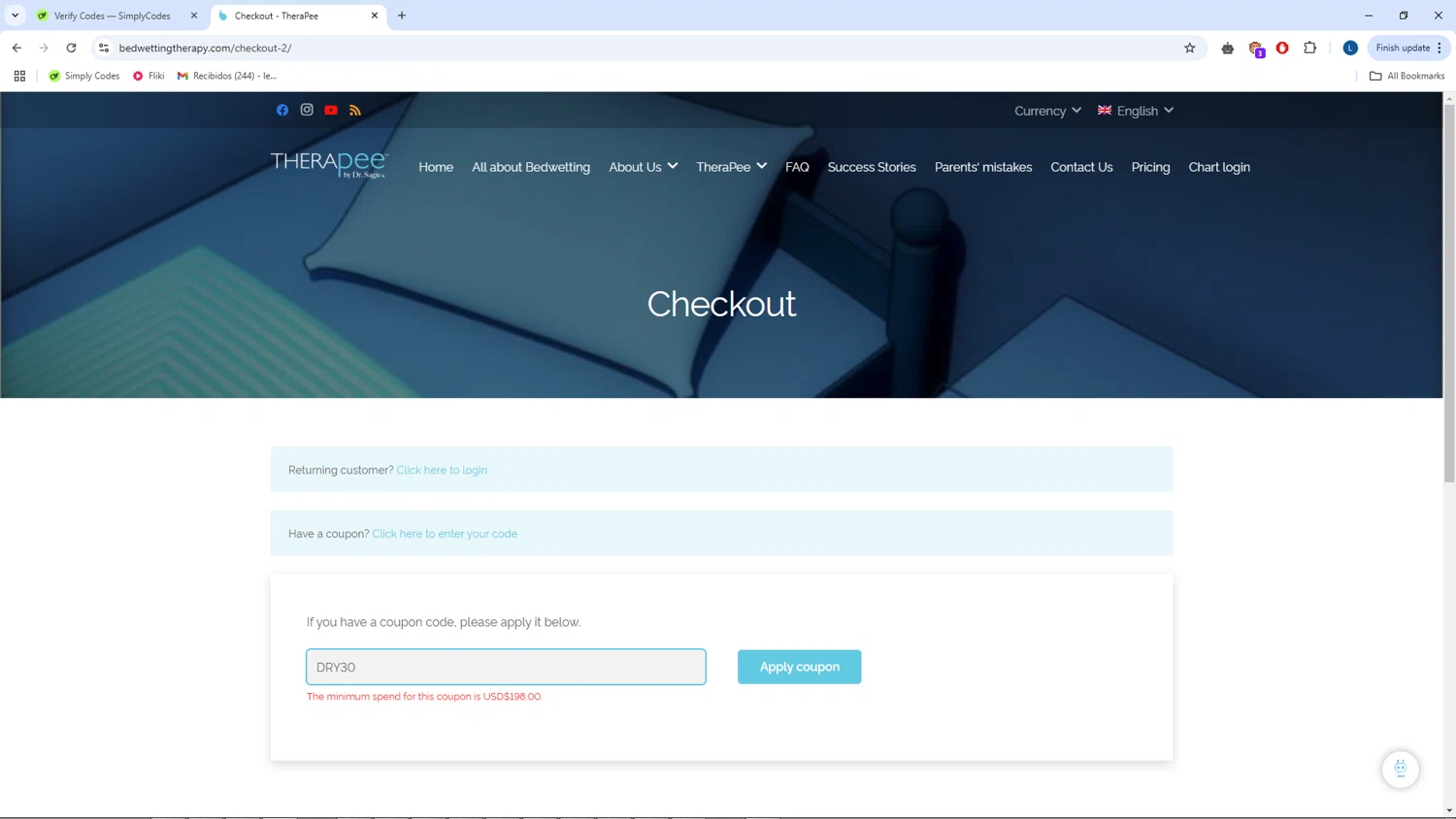Open TheraPee Facebook page icon

pos(282,111)
